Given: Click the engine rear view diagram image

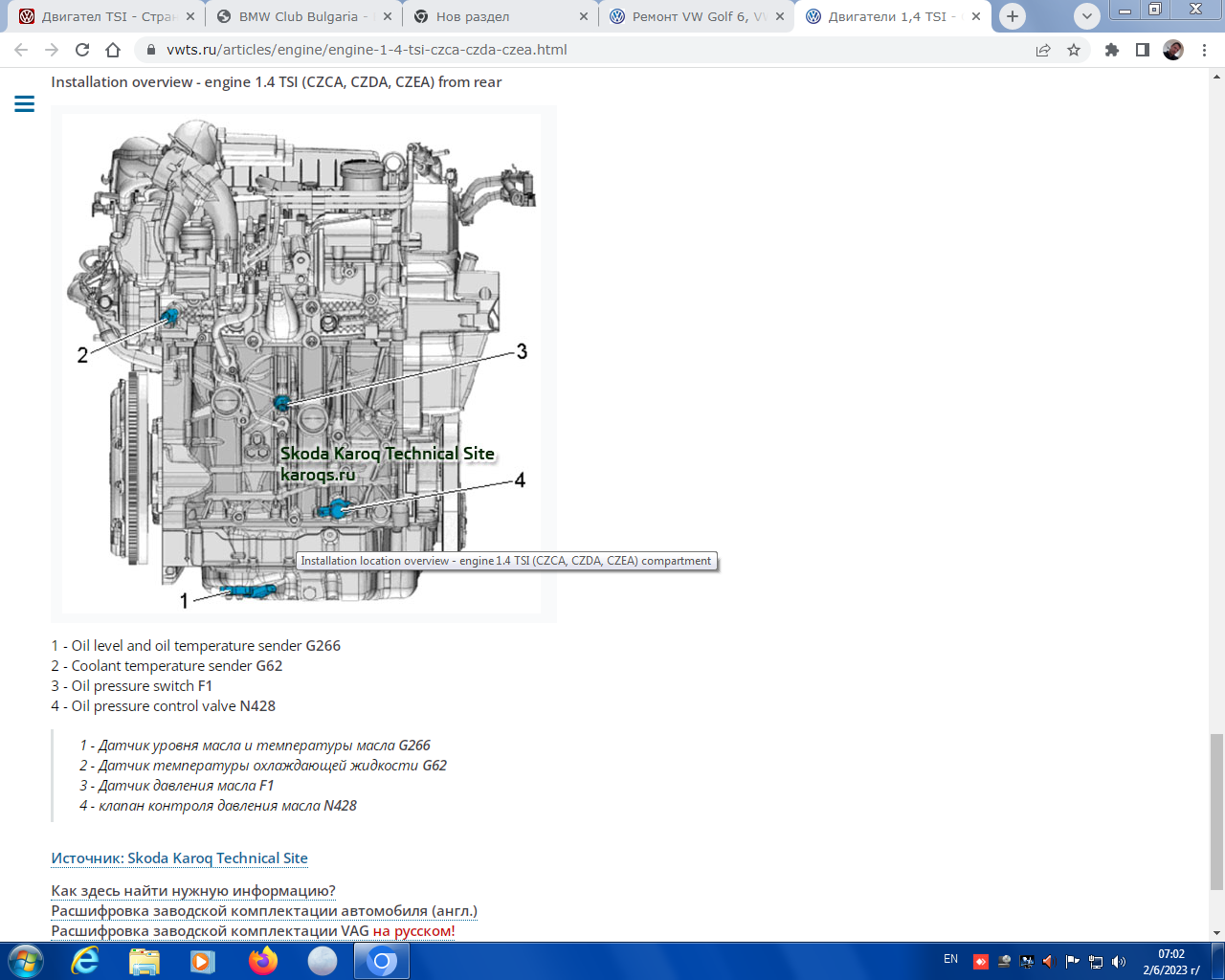Looking at the screenshot, I should 302,364.
